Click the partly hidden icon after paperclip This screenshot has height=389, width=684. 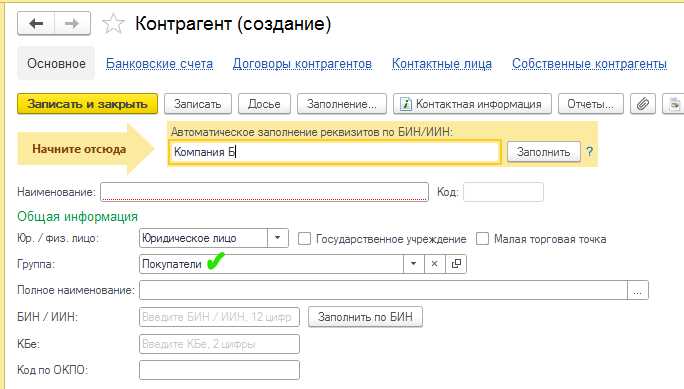point(674,104)
